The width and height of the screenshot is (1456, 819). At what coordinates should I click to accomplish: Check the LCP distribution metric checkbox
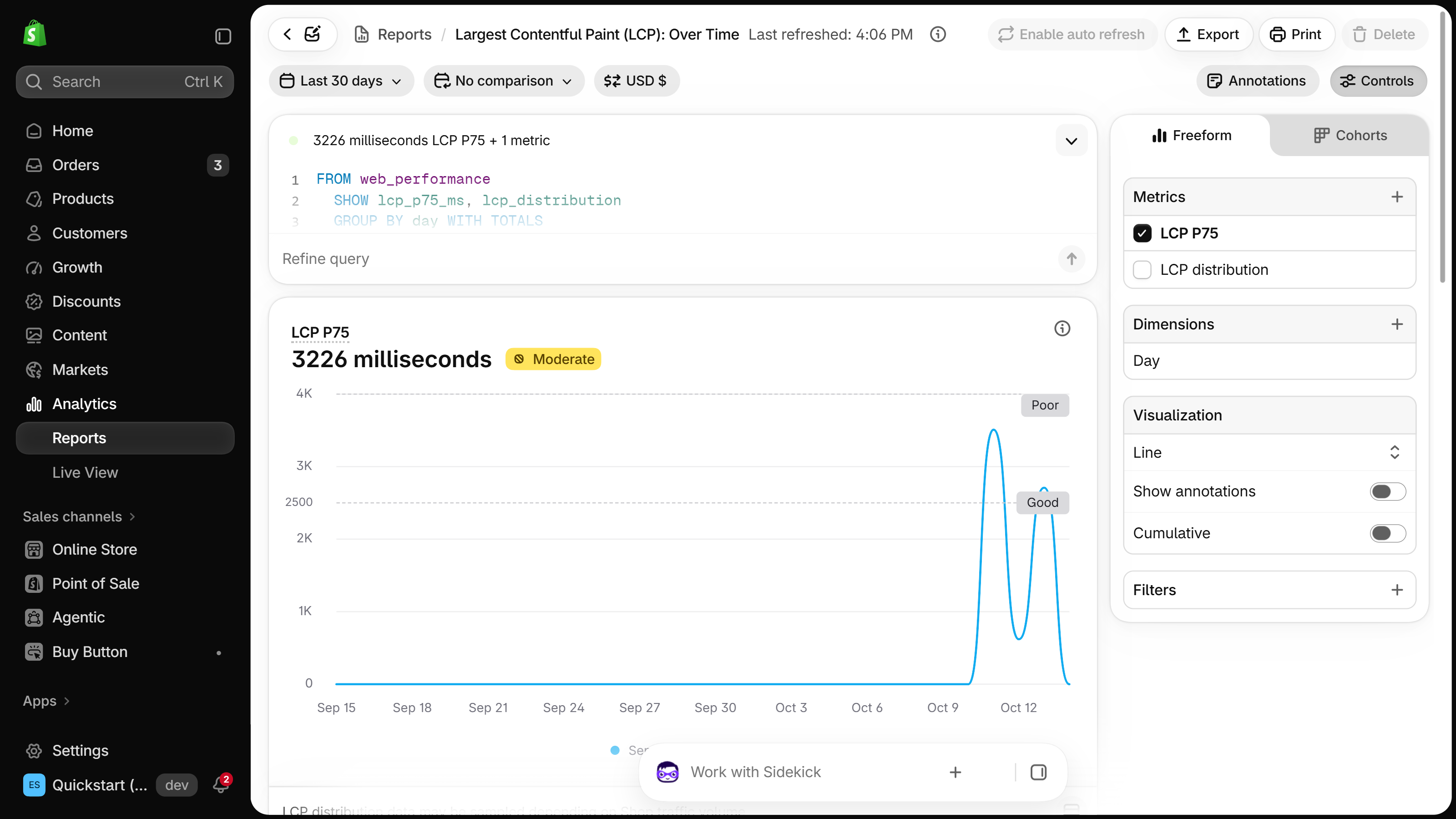tap(1142, 270)
